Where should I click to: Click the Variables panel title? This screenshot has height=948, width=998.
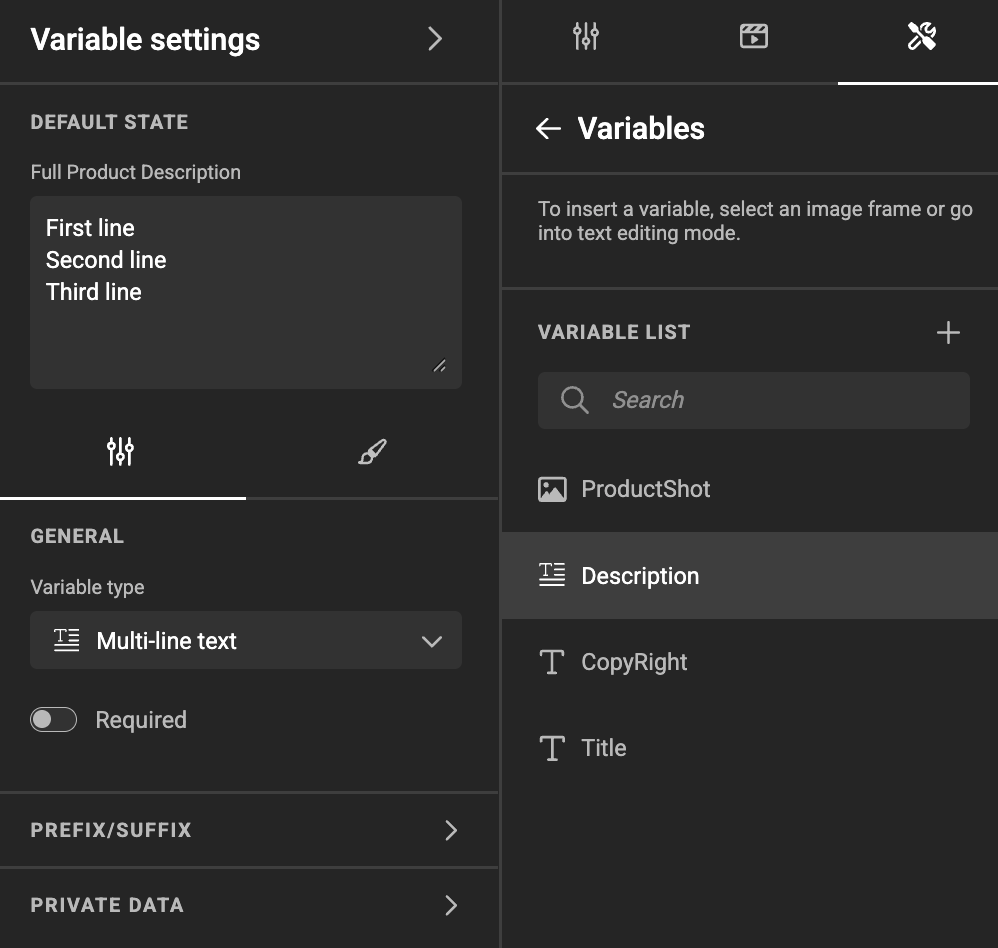tap(641, 129)
